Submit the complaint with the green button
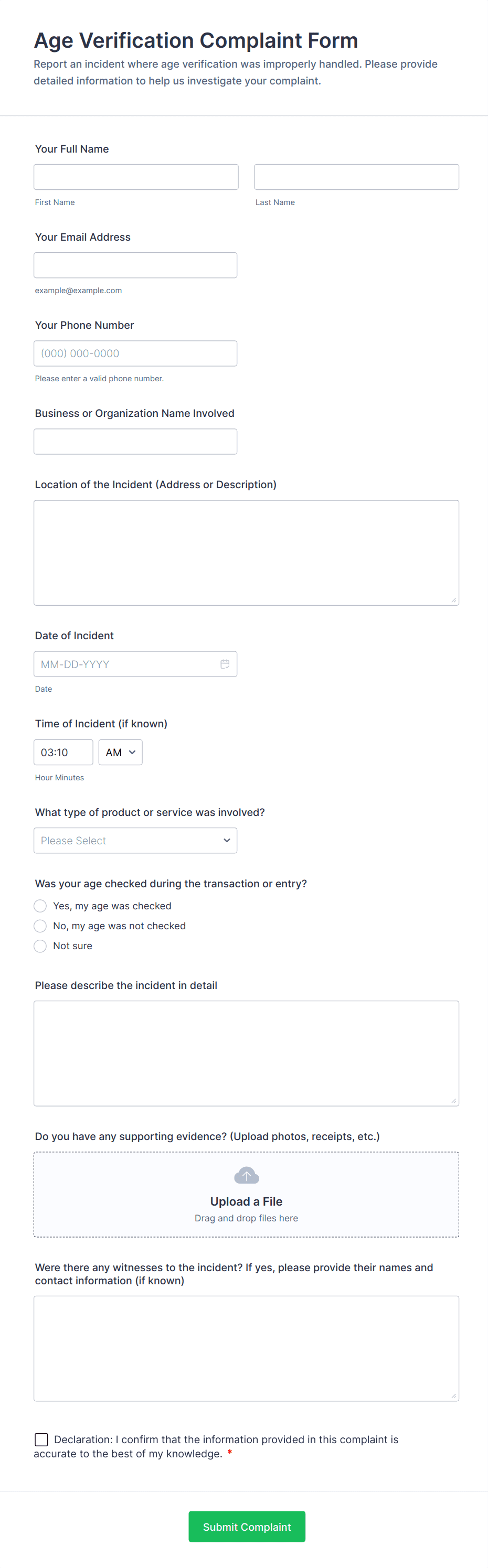The image size is (488, 1568). pos(247,1526)
